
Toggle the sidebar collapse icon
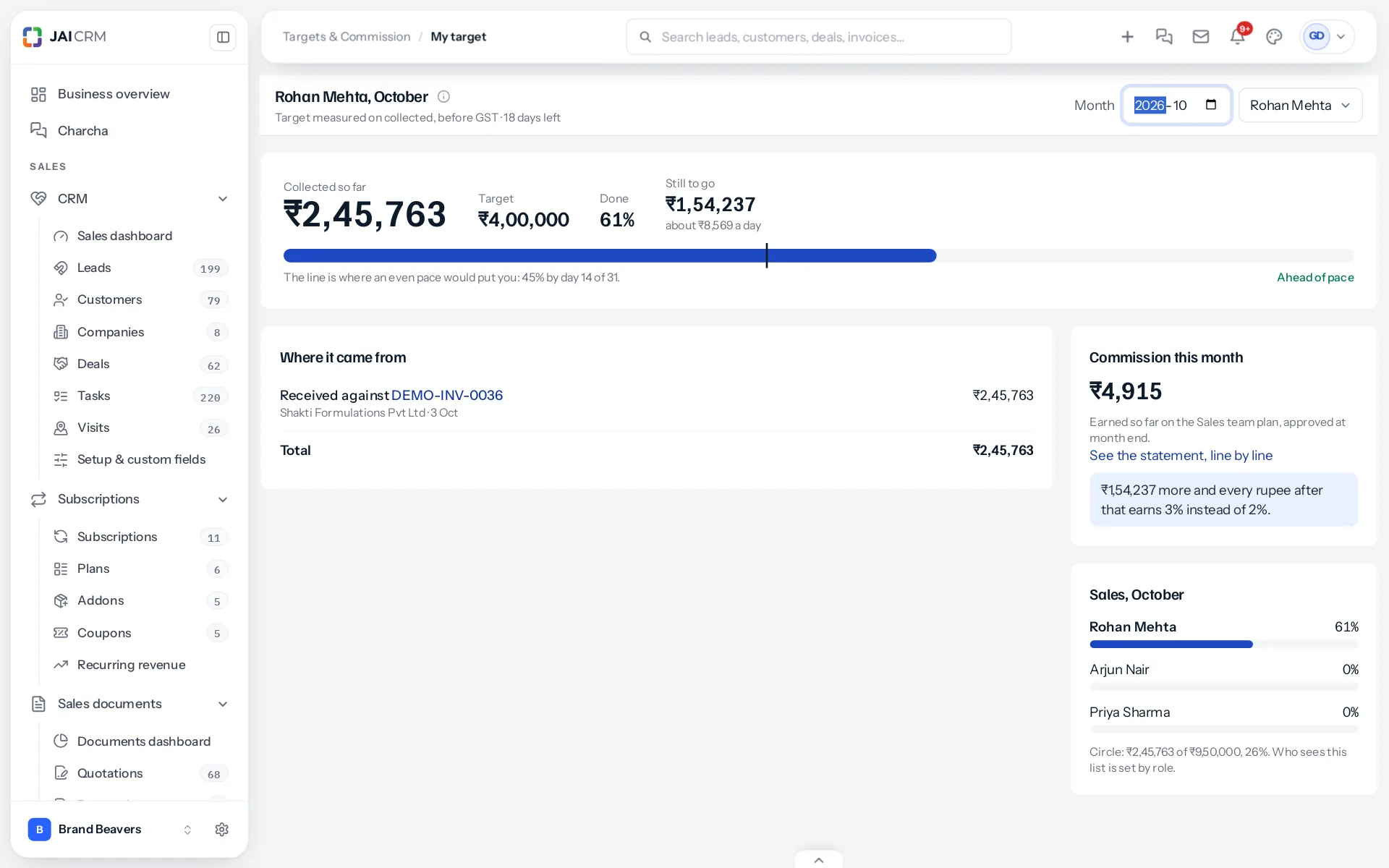coord(223,37)
